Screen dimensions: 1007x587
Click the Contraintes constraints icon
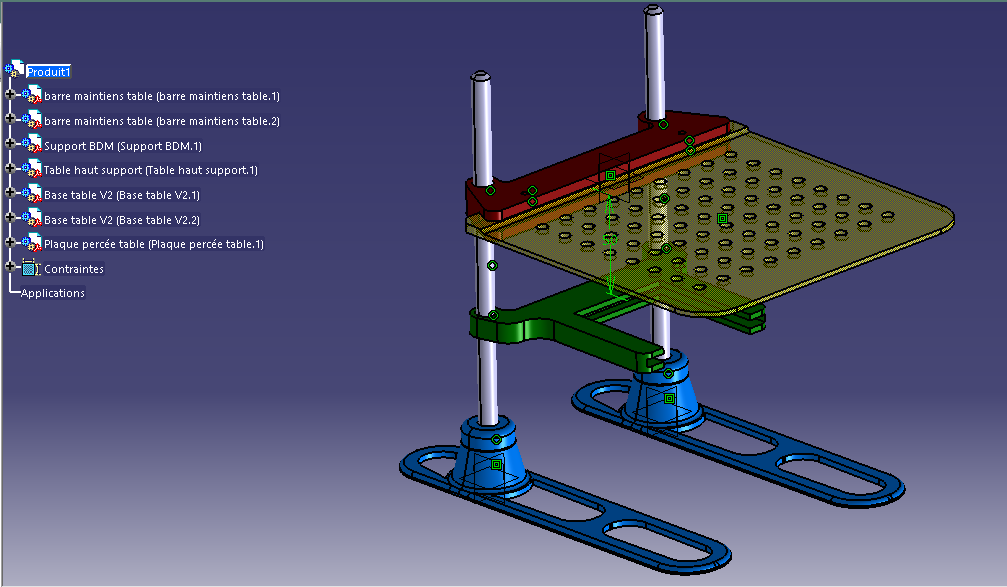point(31,268)
